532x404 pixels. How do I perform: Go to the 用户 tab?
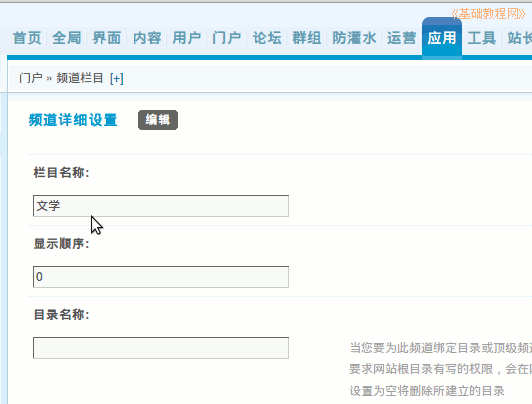[x=187, y=38]
